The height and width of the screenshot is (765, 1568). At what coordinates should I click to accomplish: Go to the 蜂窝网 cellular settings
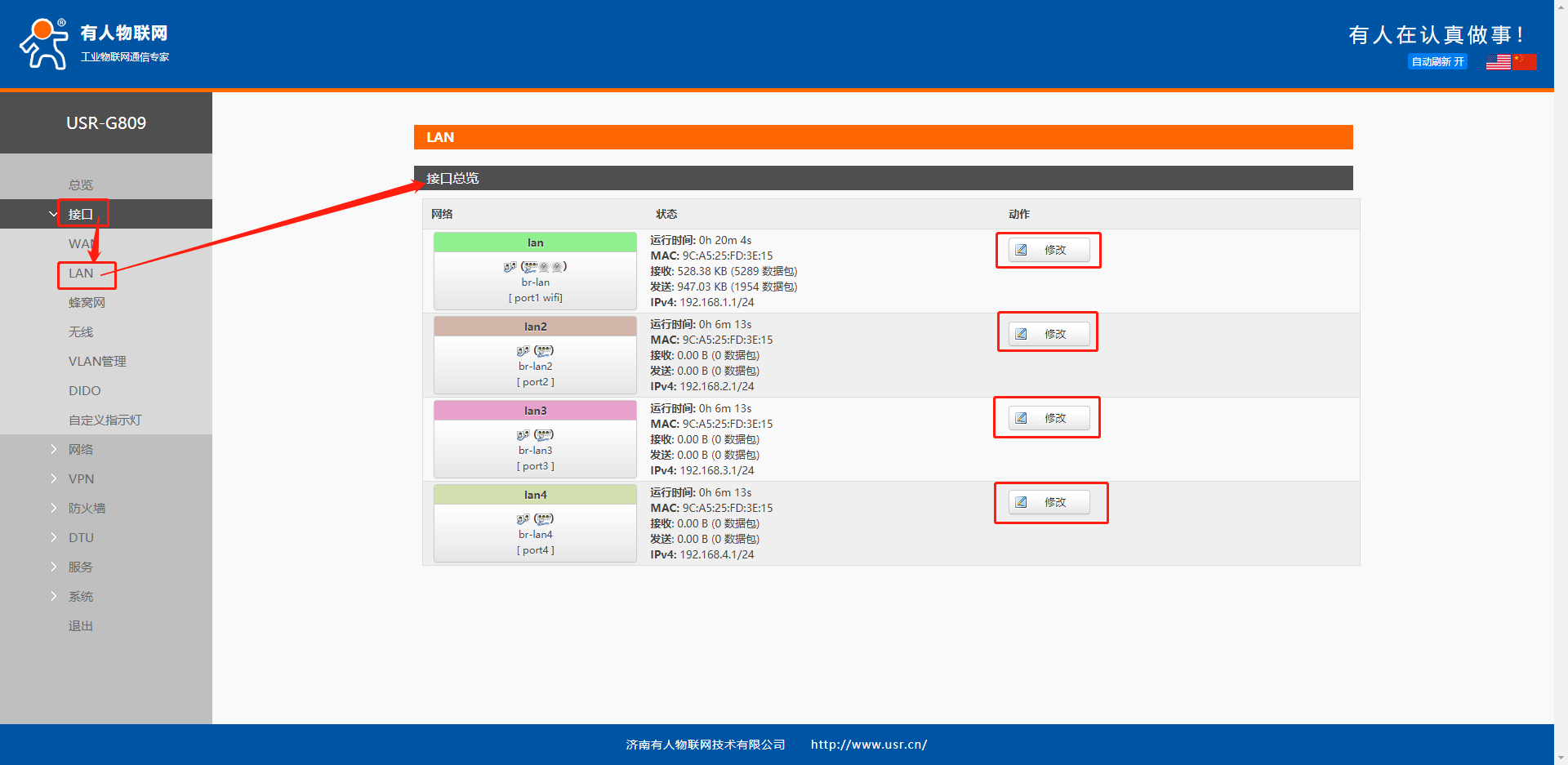click(87, 302)
